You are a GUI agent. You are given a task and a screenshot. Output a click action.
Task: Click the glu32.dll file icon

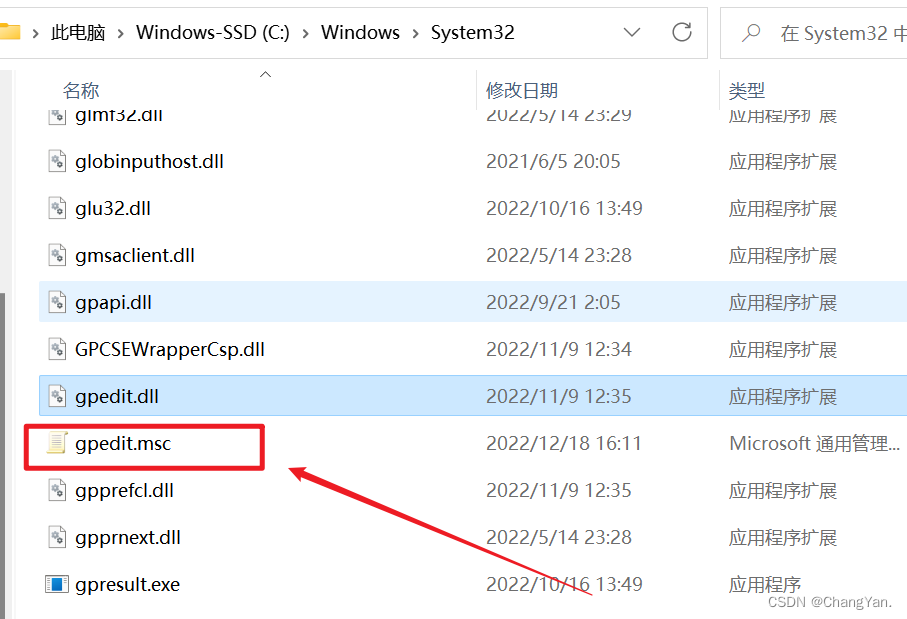pos(57,208)
